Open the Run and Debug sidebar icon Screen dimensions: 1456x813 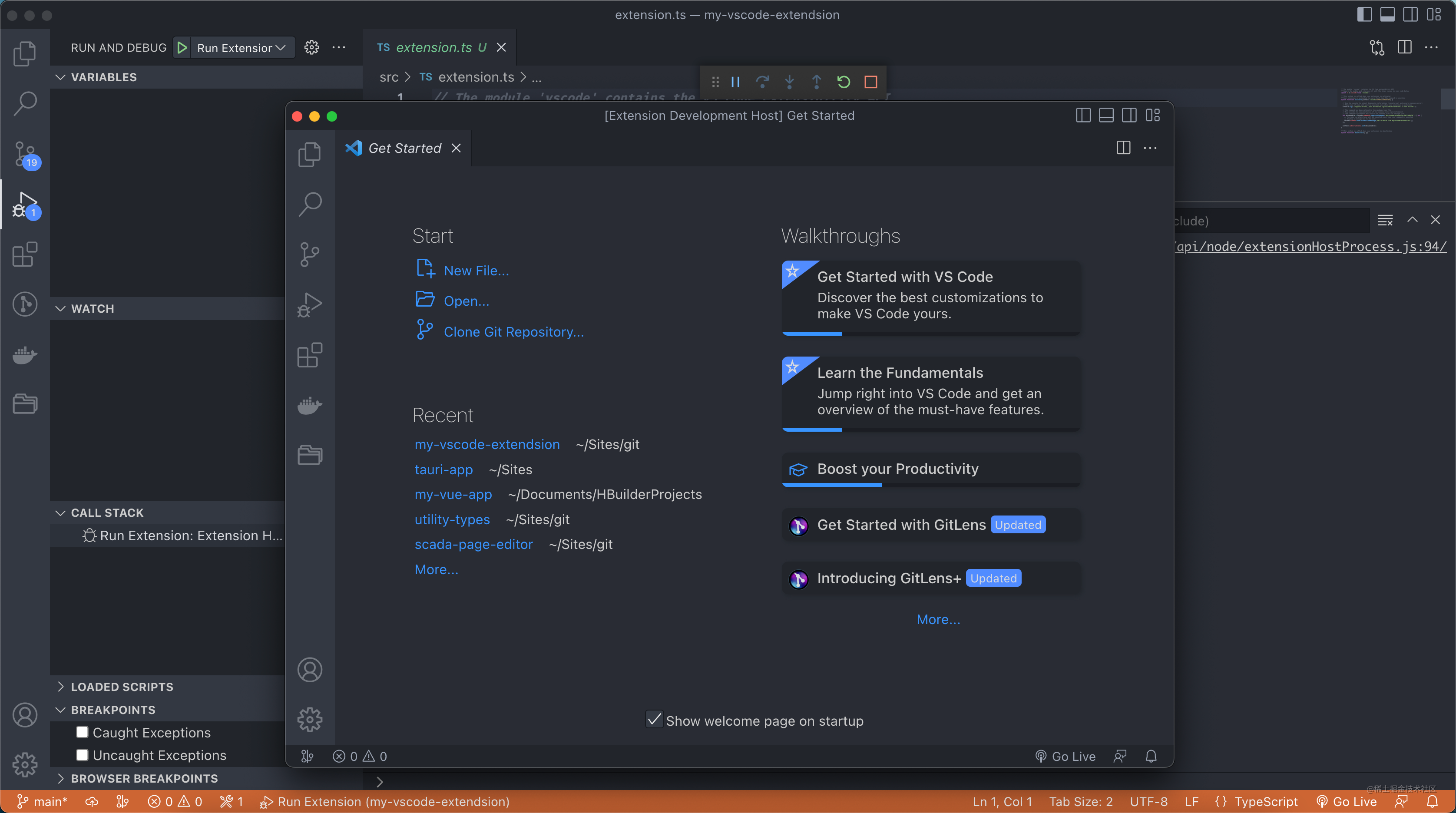click(x=25, y=205)
